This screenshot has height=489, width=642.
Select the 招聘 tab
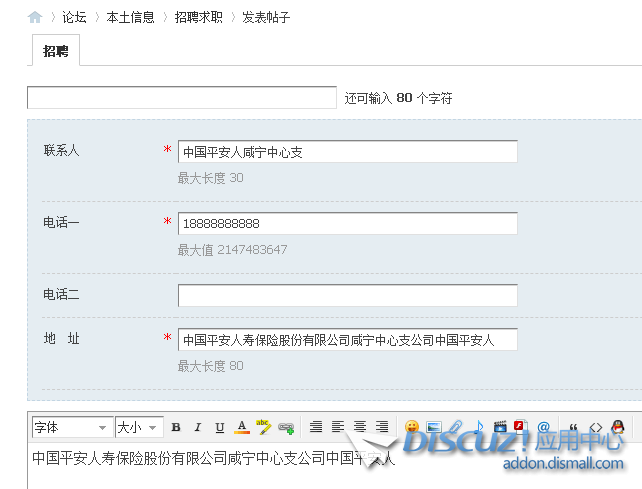click(56, 51)
